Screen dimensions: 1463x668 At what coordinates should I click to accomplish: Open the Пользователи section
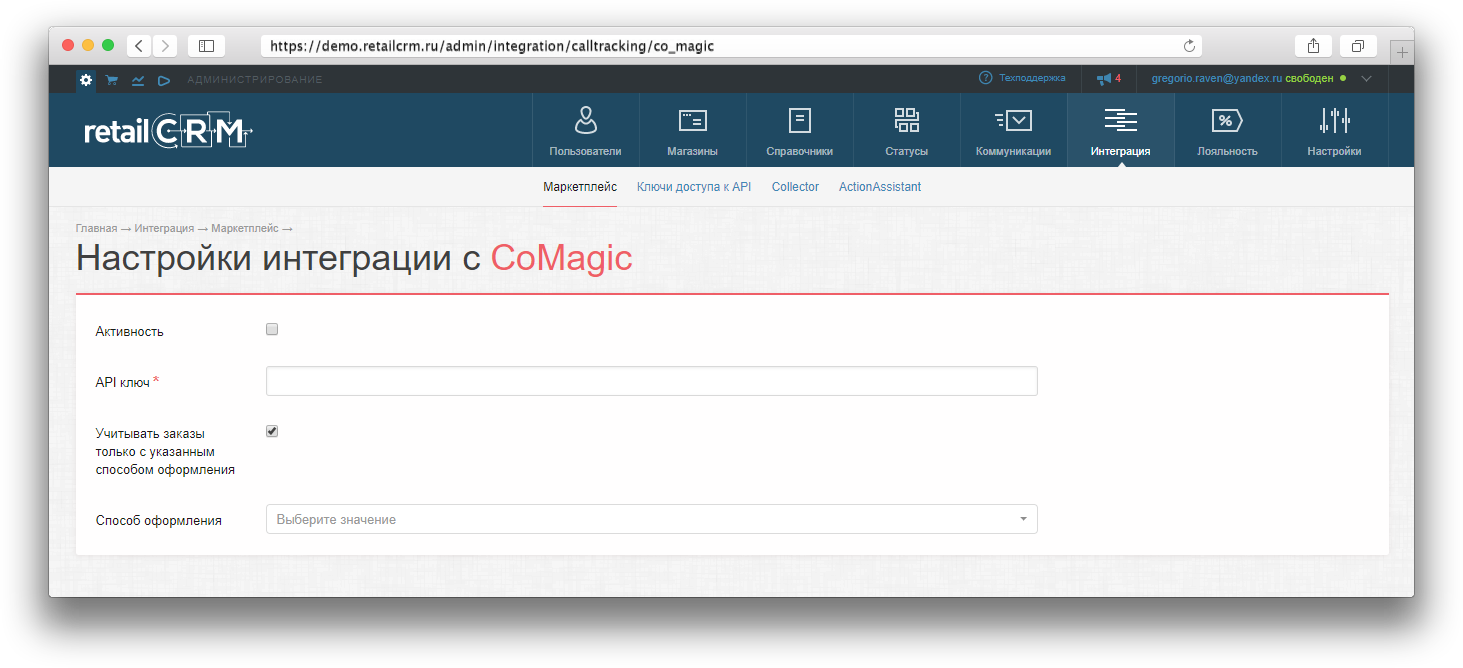coord(585,130)
